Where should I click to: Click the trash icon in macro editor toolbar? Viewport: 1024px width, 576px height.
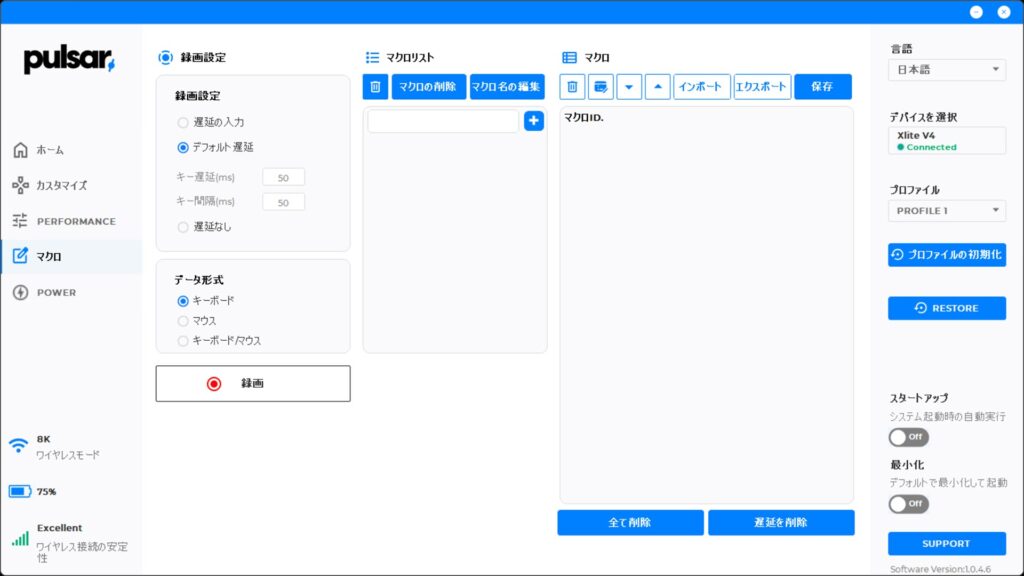click(572, 87)
